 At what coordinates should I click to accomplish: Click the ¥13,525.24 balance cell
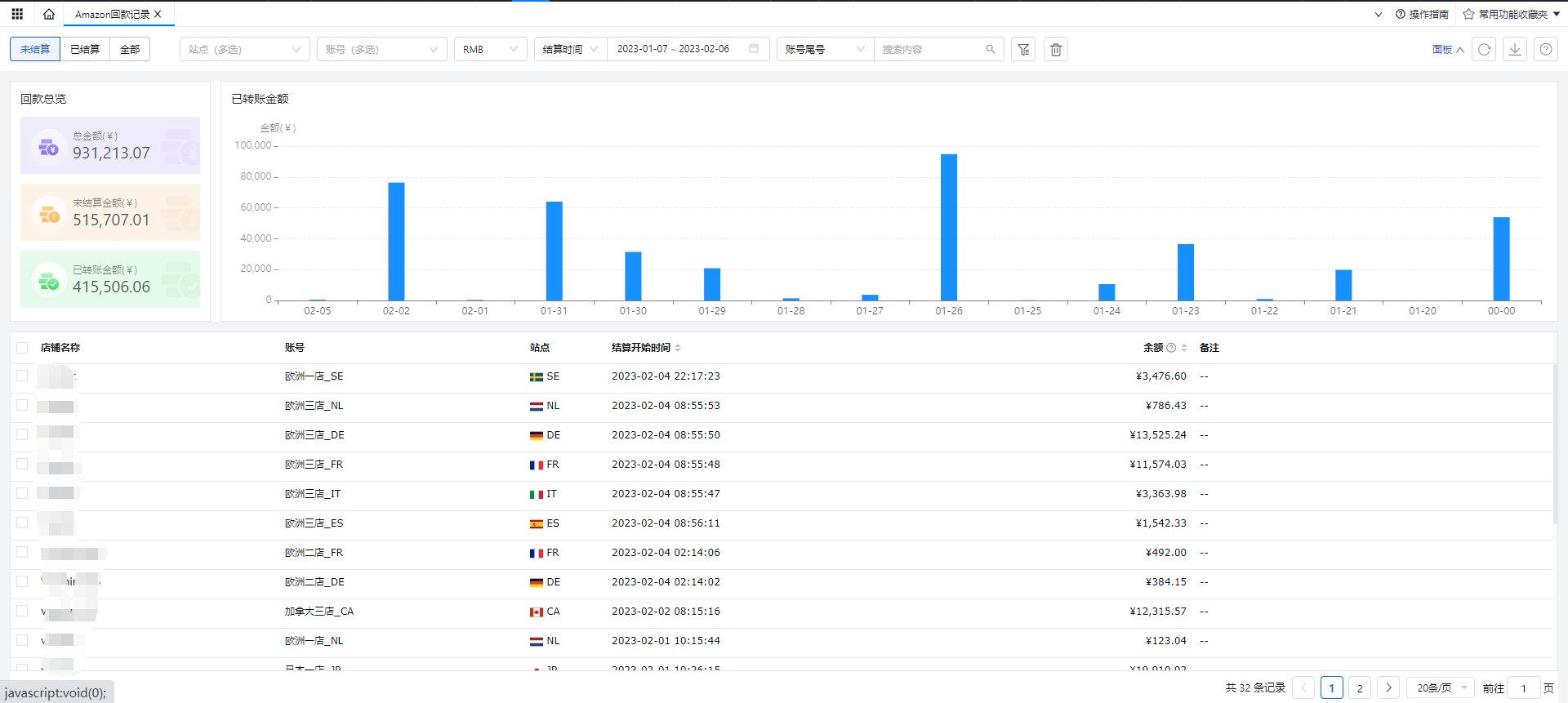(1158, 435)
